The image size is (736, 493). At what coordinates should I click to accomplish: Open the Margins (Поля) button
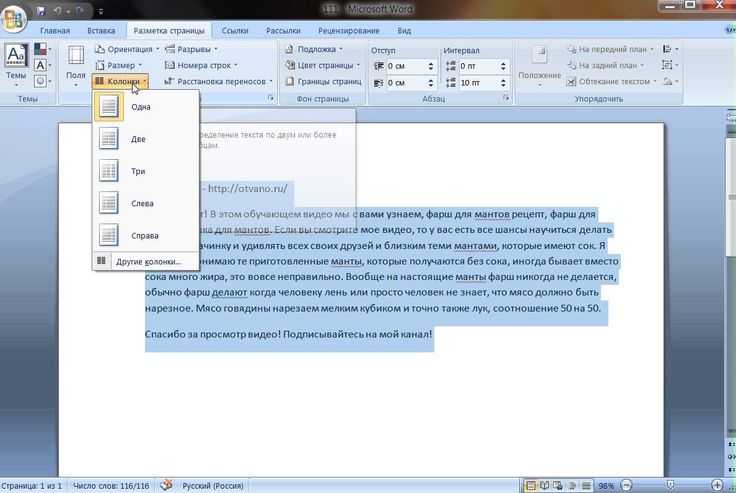(x=76, y=65)
